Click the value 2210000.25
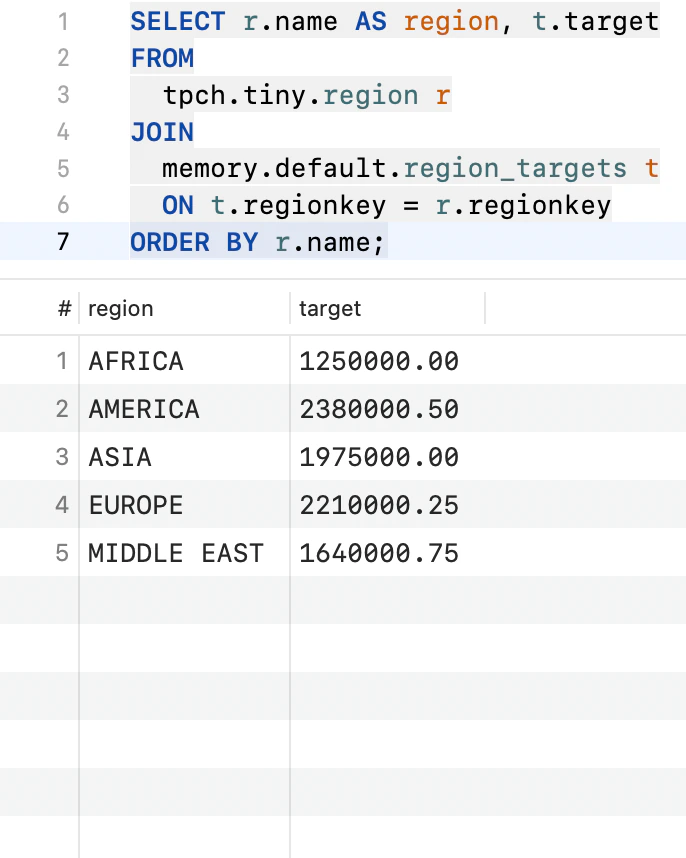Image resolution: width=686 pixels, height=858 pixels. tap(379, 505)
